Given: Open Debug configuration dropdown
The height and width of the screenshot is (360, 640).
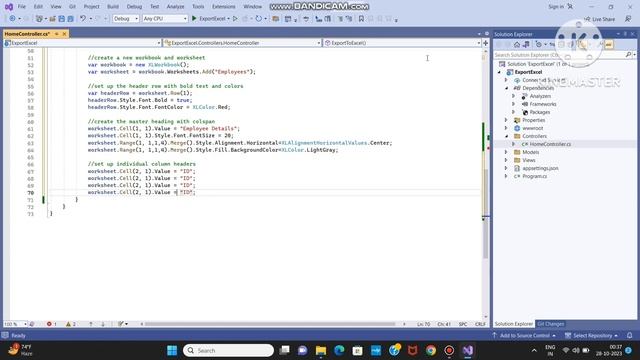Looking at the screenshot, I should point(126,19).
